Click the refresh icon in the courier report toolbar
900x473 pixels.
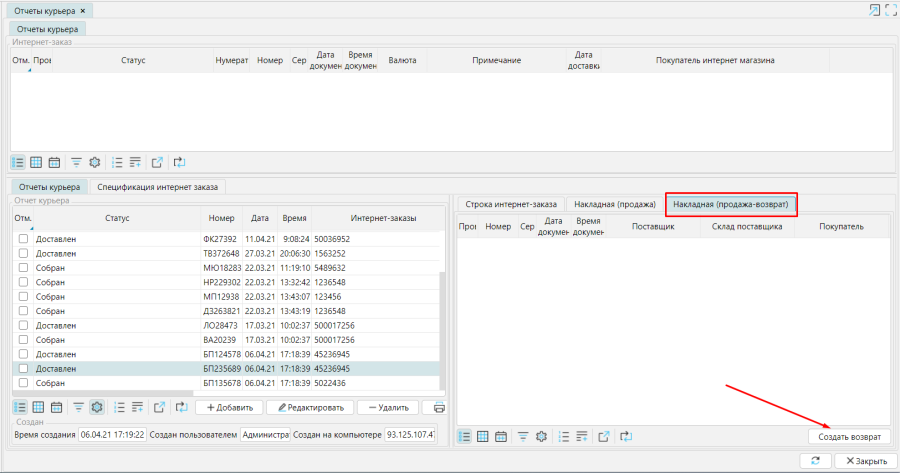coord(181,407)
